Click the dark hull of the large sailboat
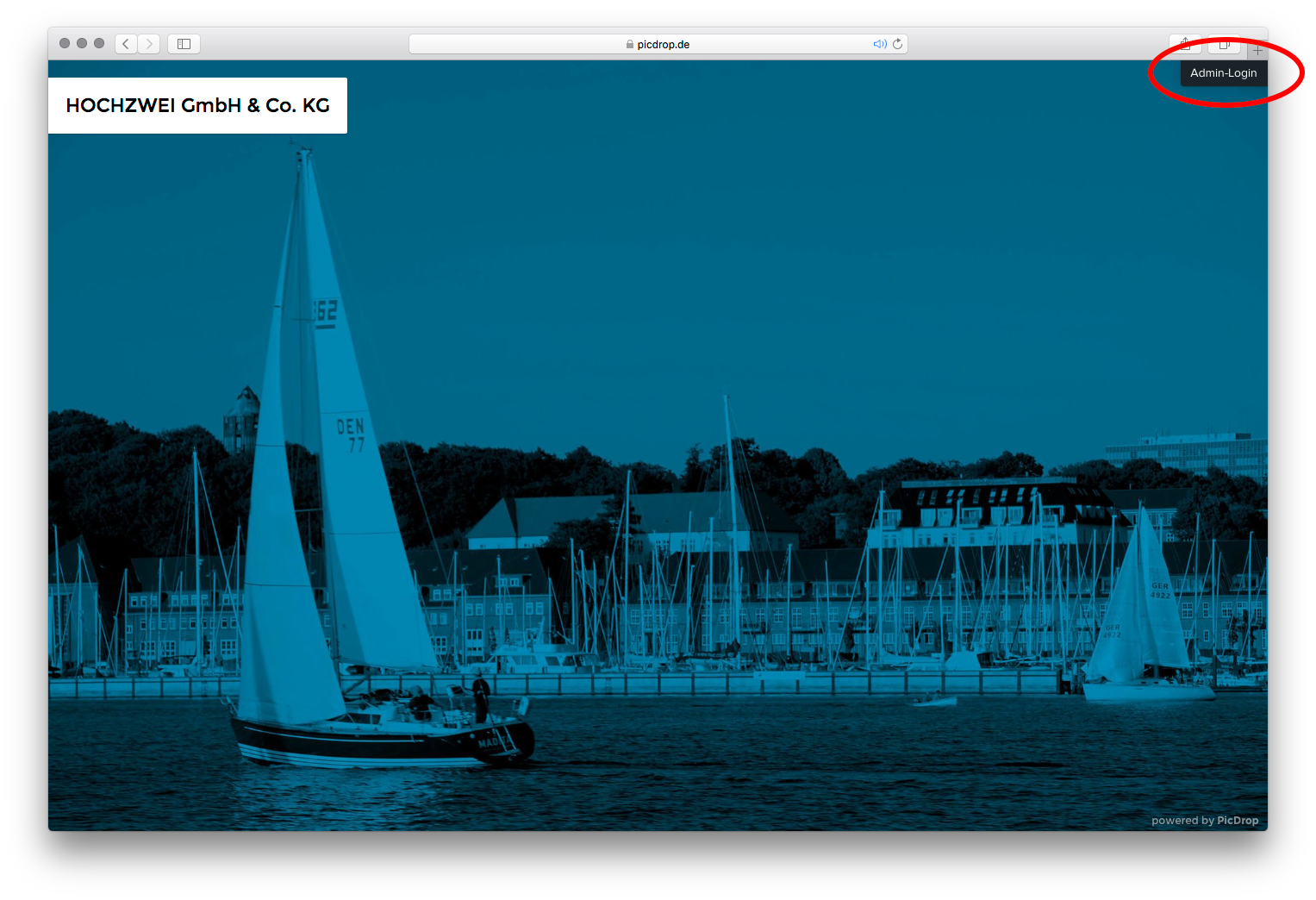This screenshot has height=900, width=1316. [379, 743]
